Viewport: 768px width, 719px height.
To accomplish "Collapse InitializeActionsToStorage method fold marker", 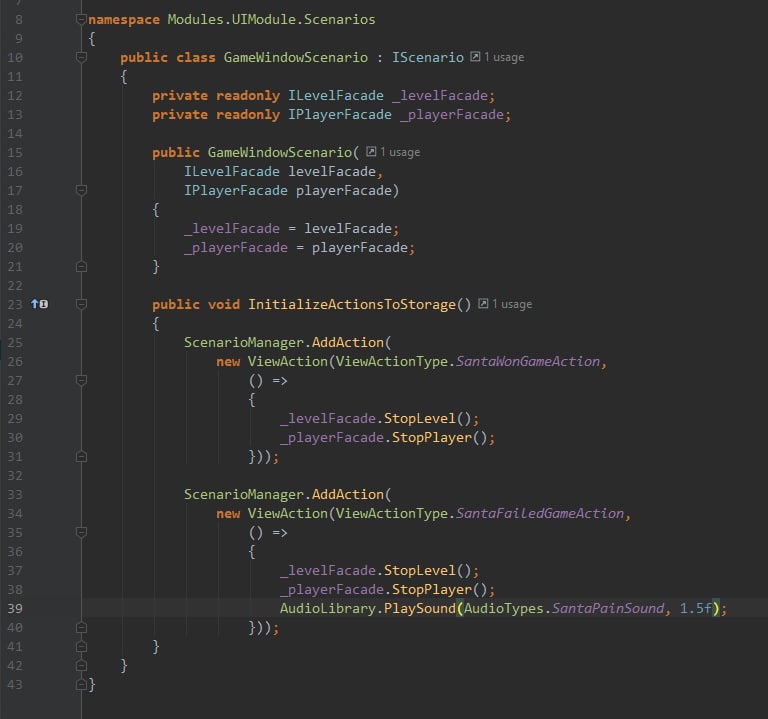I will [x=81, y=304].
